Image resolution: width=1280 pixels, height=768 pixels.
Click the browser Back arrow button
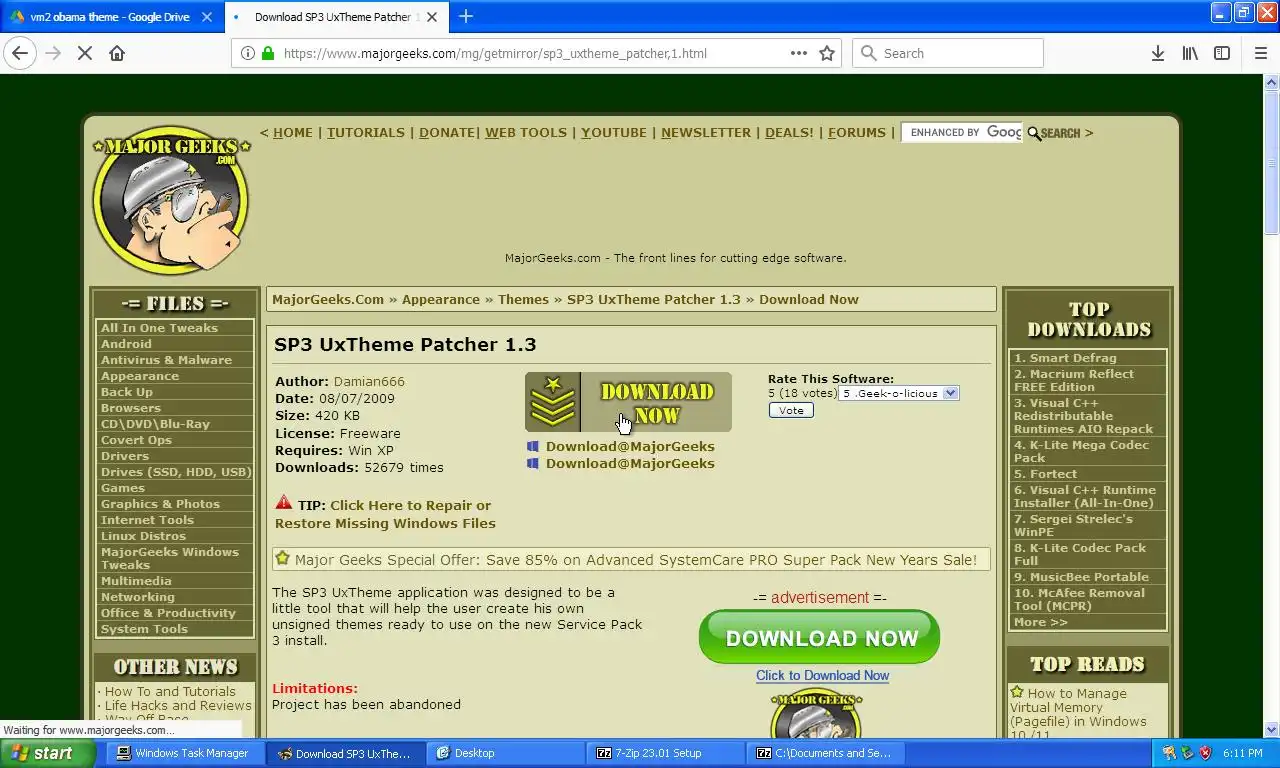20,53
